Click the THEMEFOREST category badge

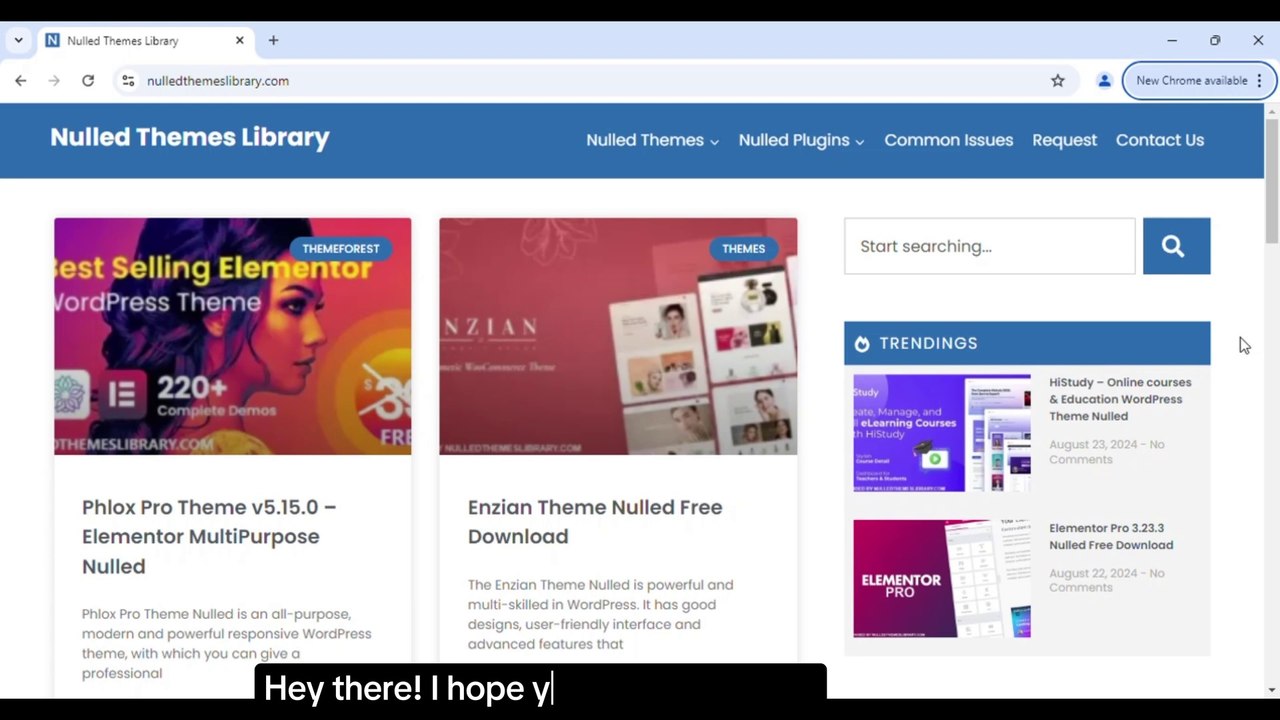pos(341,249)
